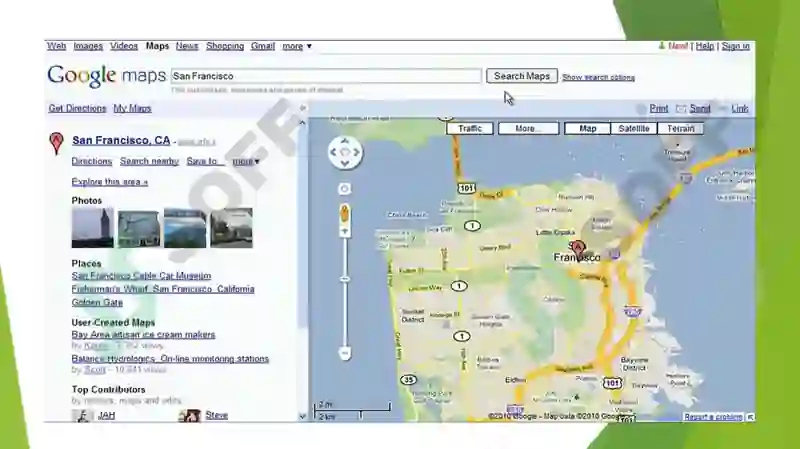Click the red A marker beside San Francisco, CA

point(57,143)
